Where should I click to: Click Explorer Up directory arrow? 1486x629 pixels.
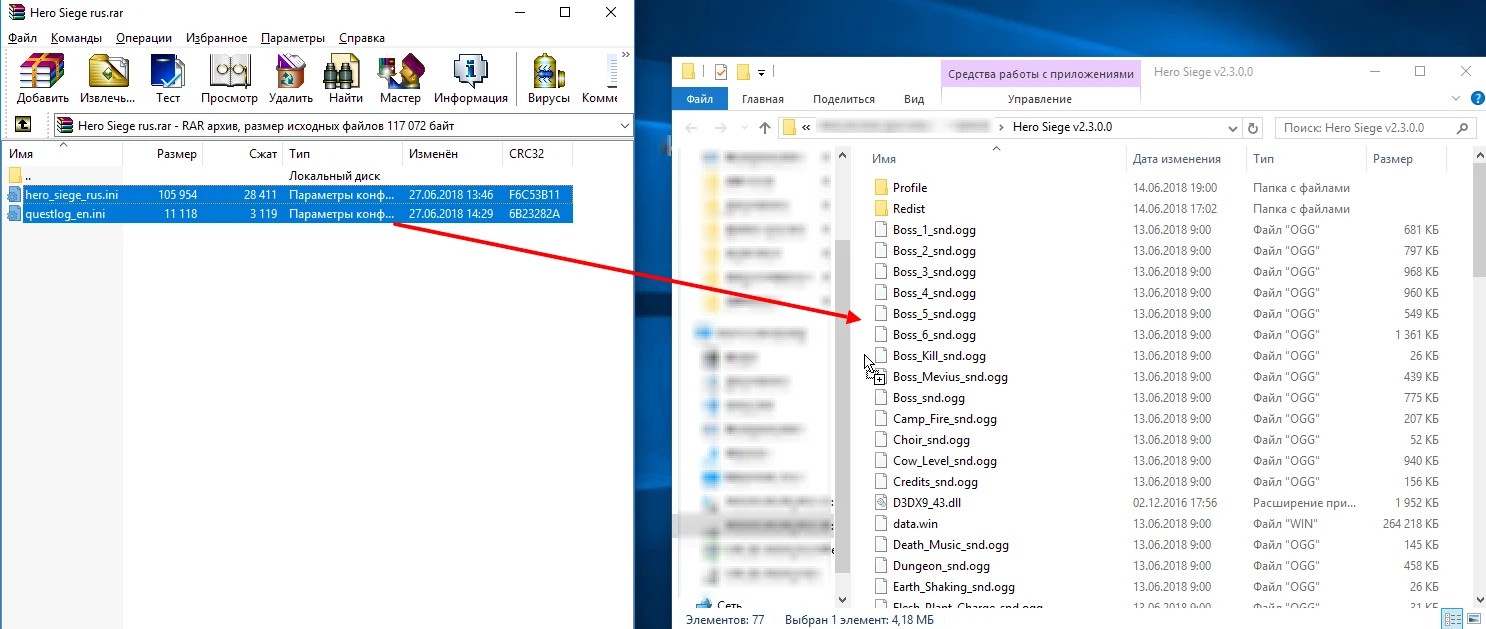point(765,128)
